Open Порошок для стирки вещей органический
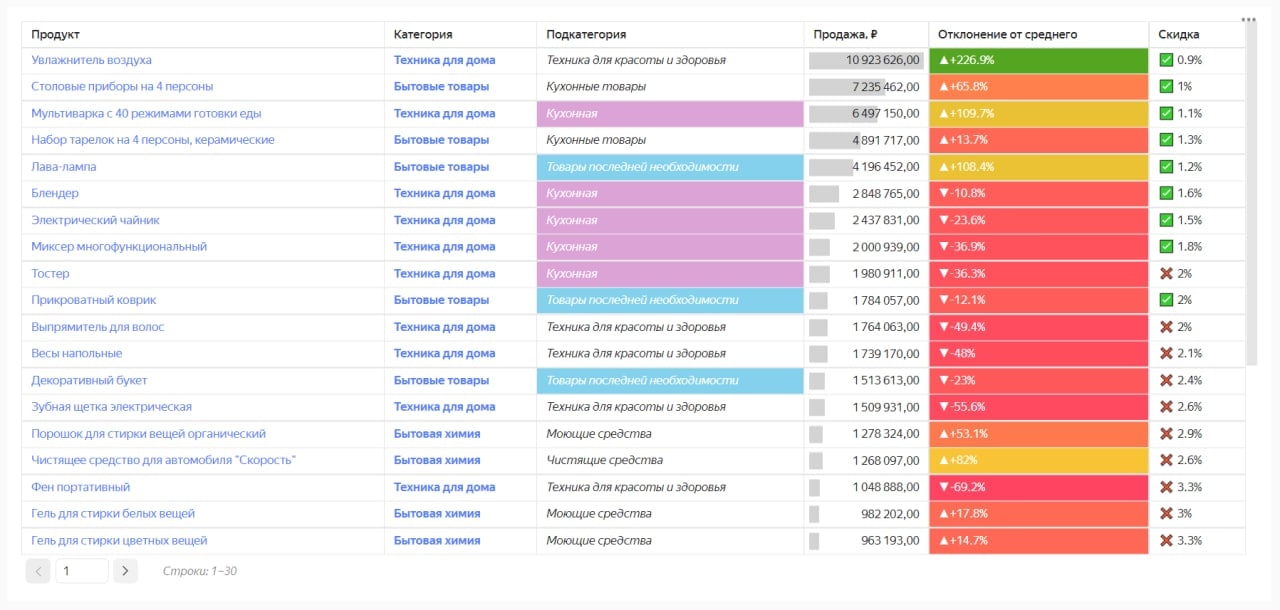The width and height of the screenshot is (1280, 610). coord(148,434)
